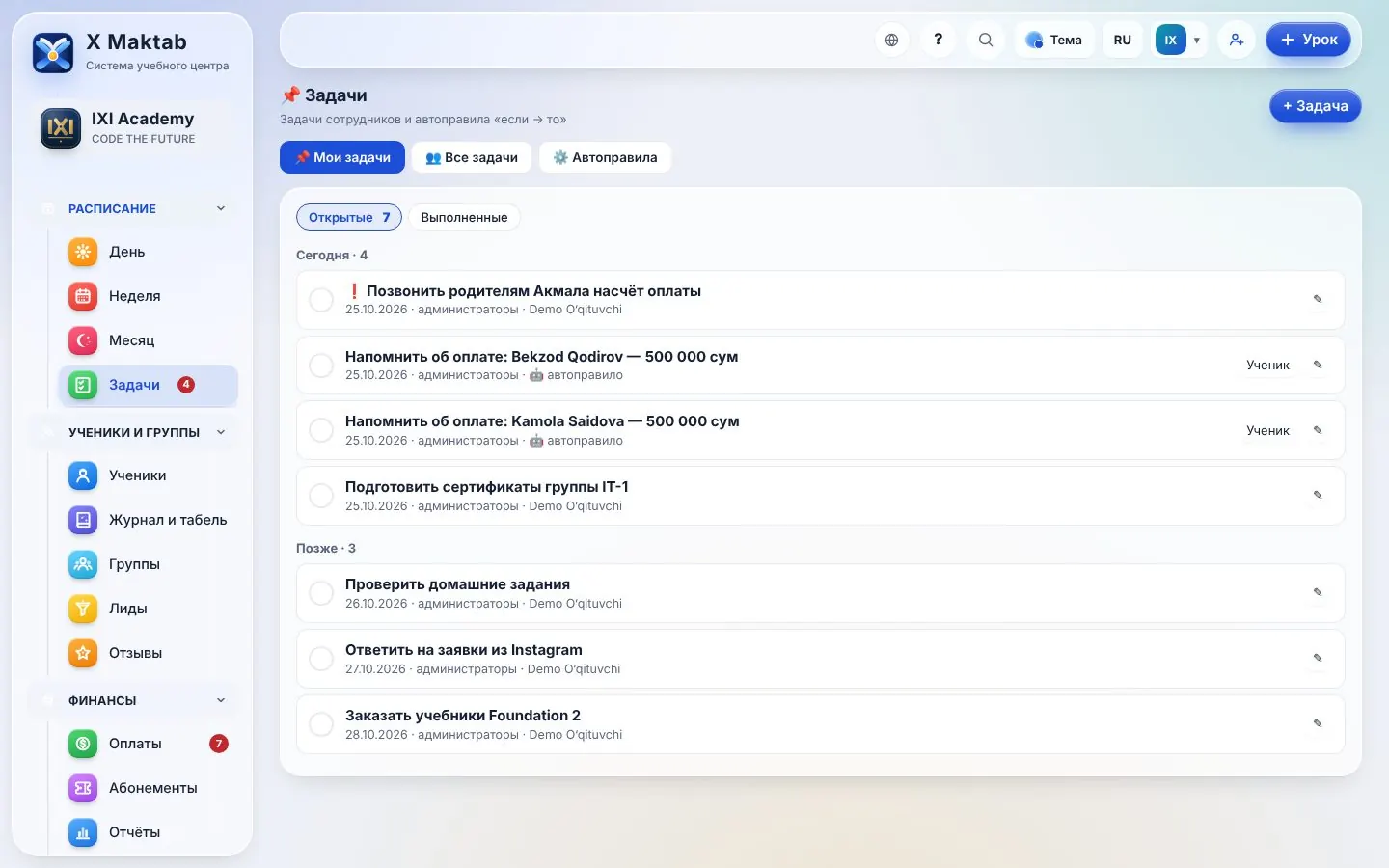Open the help question mark

coord(938,40)
